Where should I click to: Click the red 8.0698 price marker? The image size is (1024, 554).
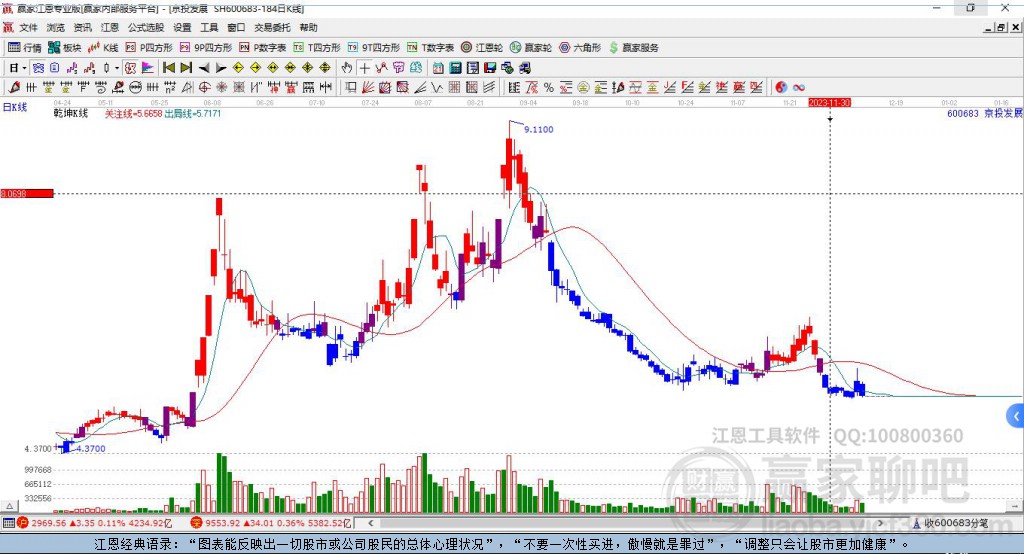pos(27,193)
